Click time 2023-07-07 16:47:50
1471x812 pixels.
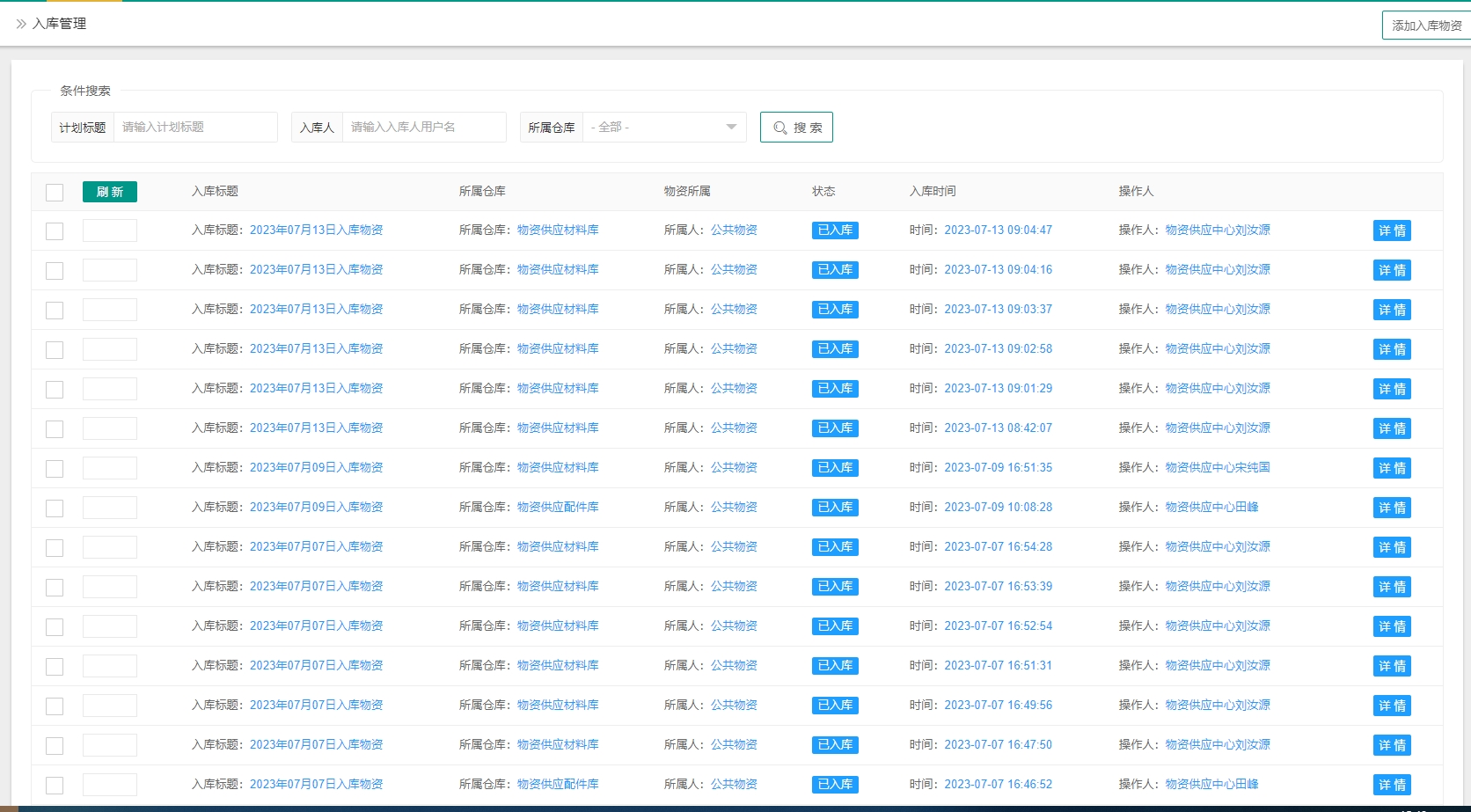coord(998,745)
